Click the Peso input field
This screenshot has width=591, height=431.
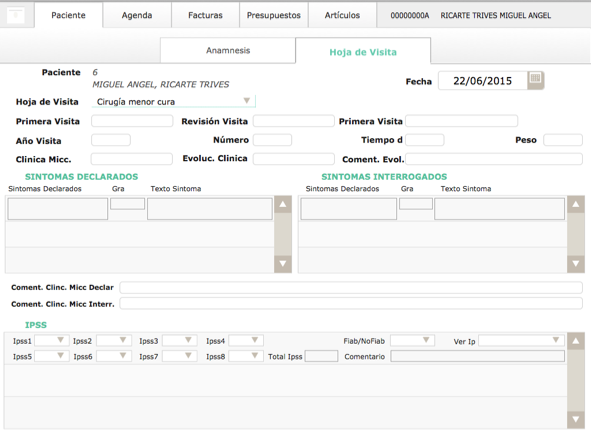pos(563,140)
